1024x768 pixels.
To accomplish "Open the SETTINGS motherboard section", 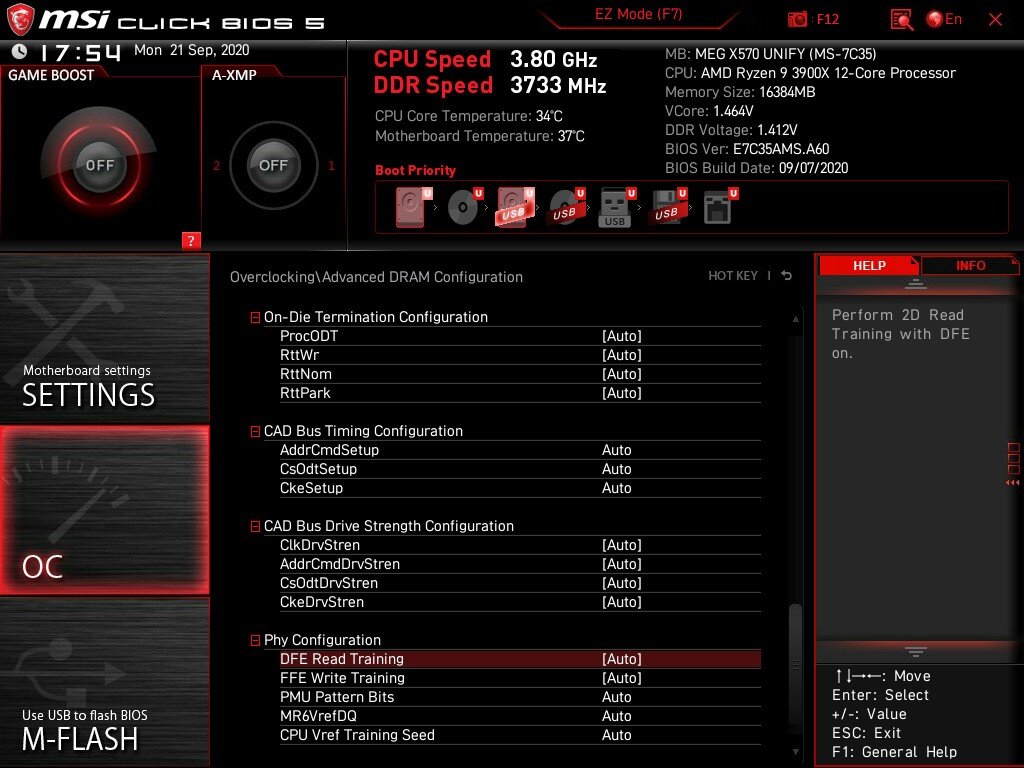I will 104,338.
